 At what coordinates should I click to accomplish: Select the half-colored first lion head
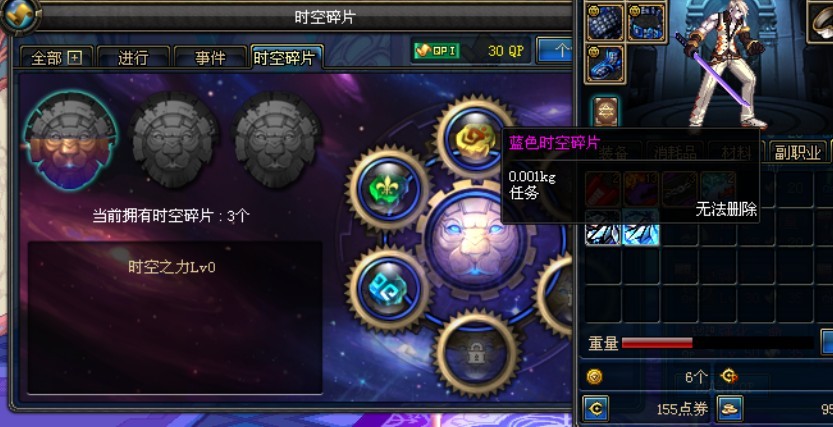tap(71, 140)
